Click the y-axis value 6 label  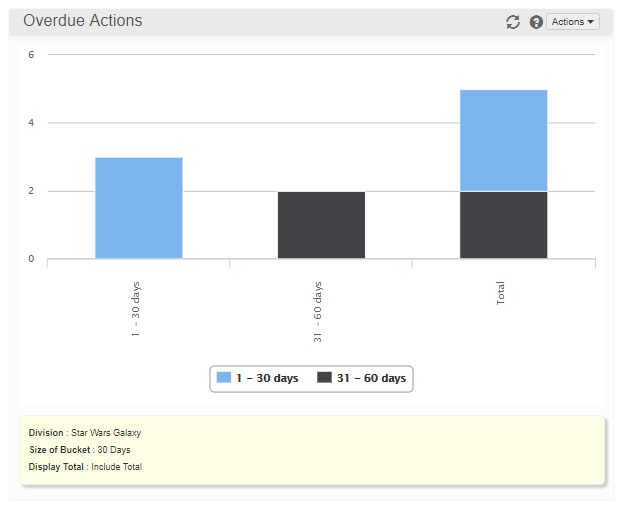31,55
